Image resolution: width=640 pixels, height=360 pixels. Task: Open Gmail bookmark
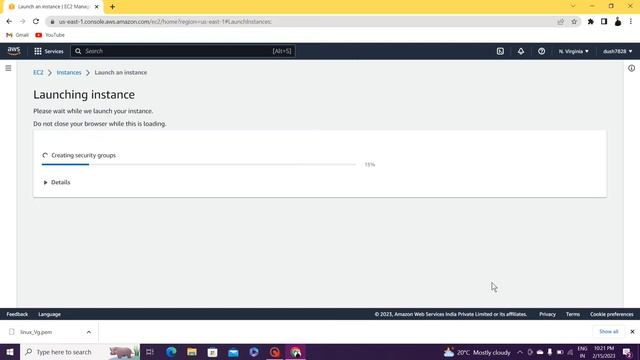pos(18,35)
